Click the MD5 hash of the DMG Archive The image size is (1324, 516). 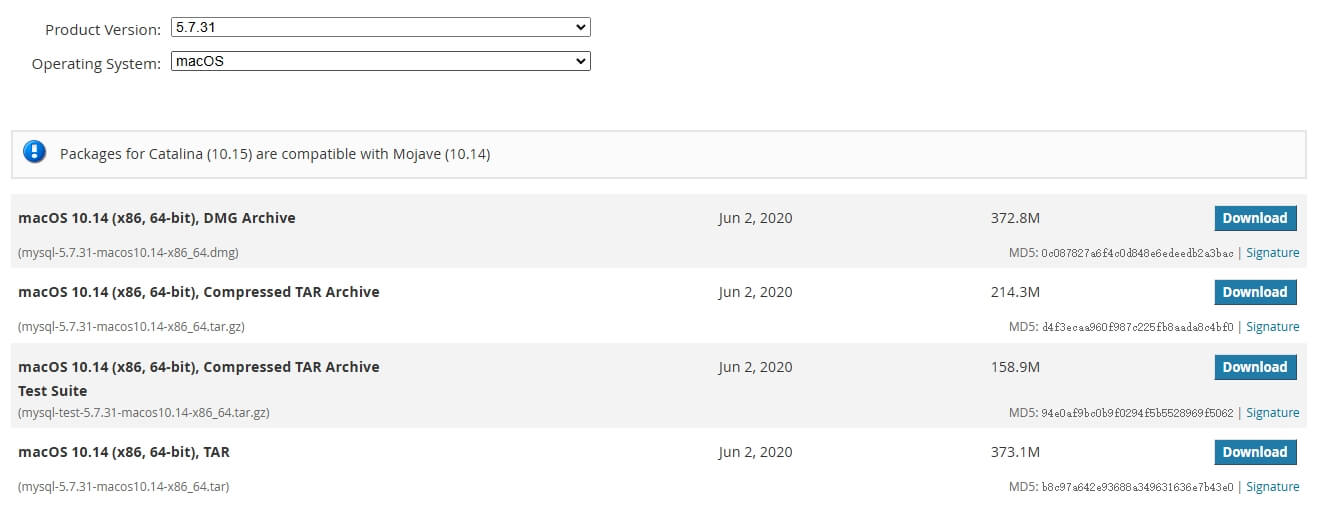tap(1137, 253)
